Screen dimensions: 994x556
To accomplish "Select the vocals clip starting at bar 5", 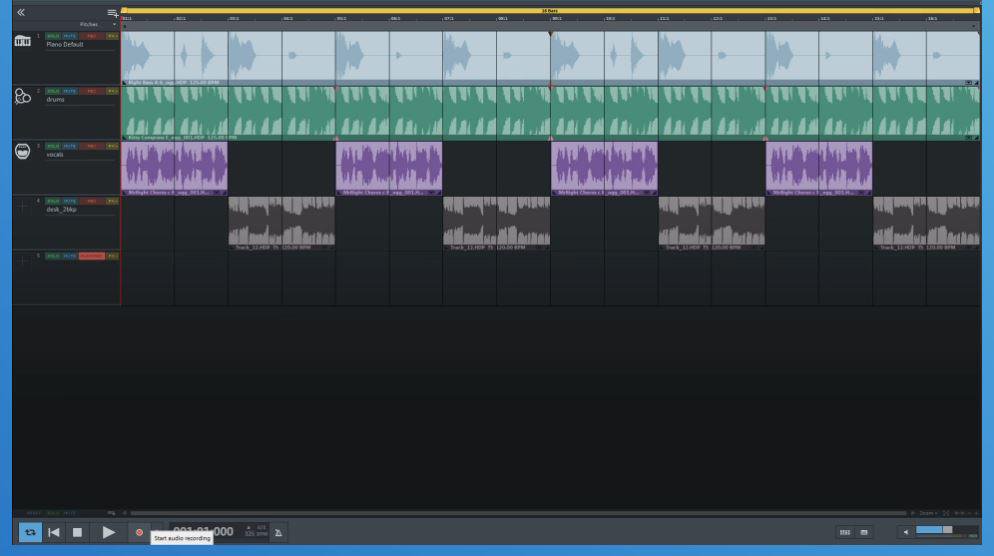I will coord(389,168).
